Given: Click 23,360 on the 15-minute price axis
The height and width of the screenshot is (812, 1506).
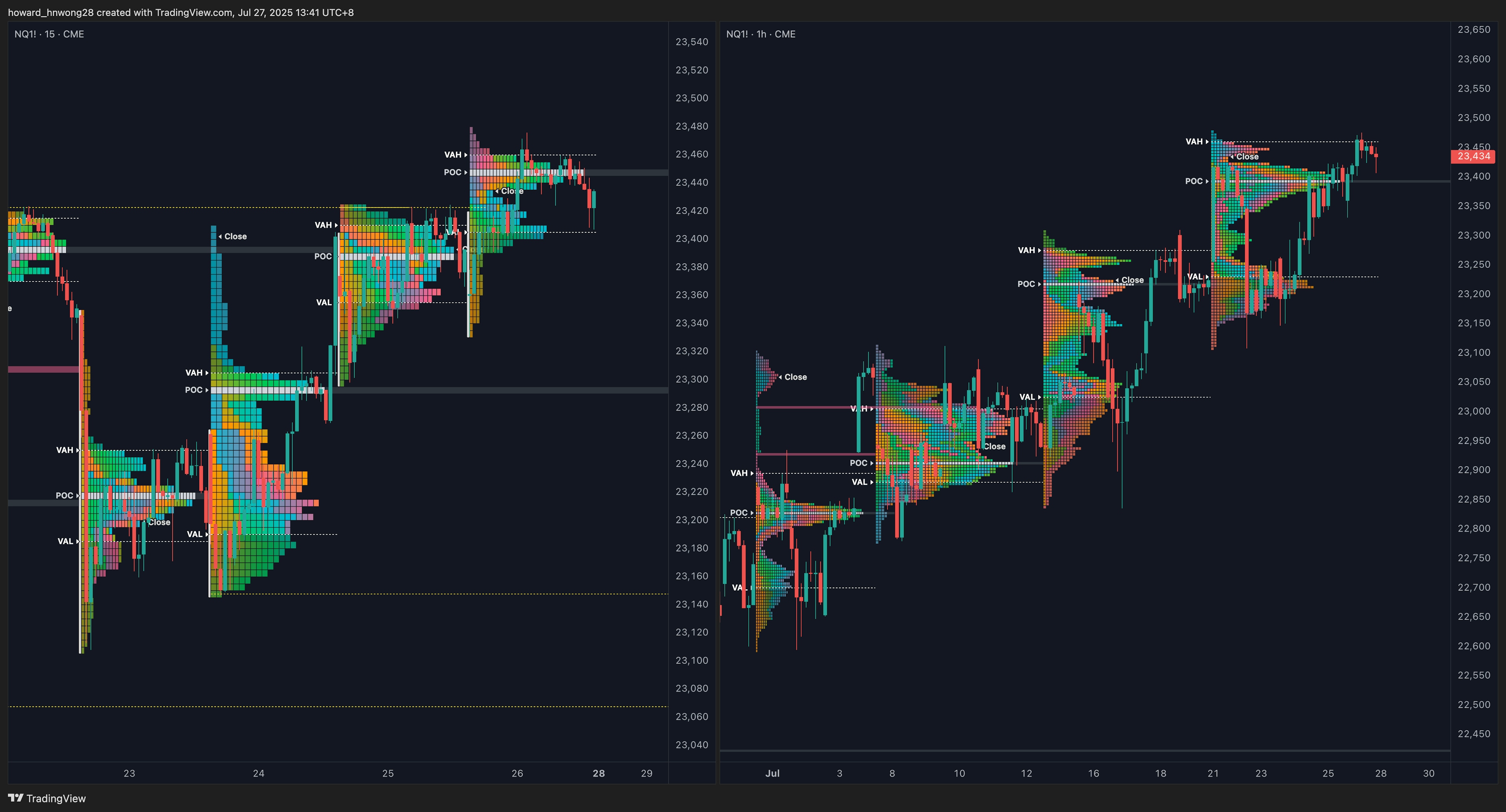Looking at the screenshot, I should coord(691,294).
